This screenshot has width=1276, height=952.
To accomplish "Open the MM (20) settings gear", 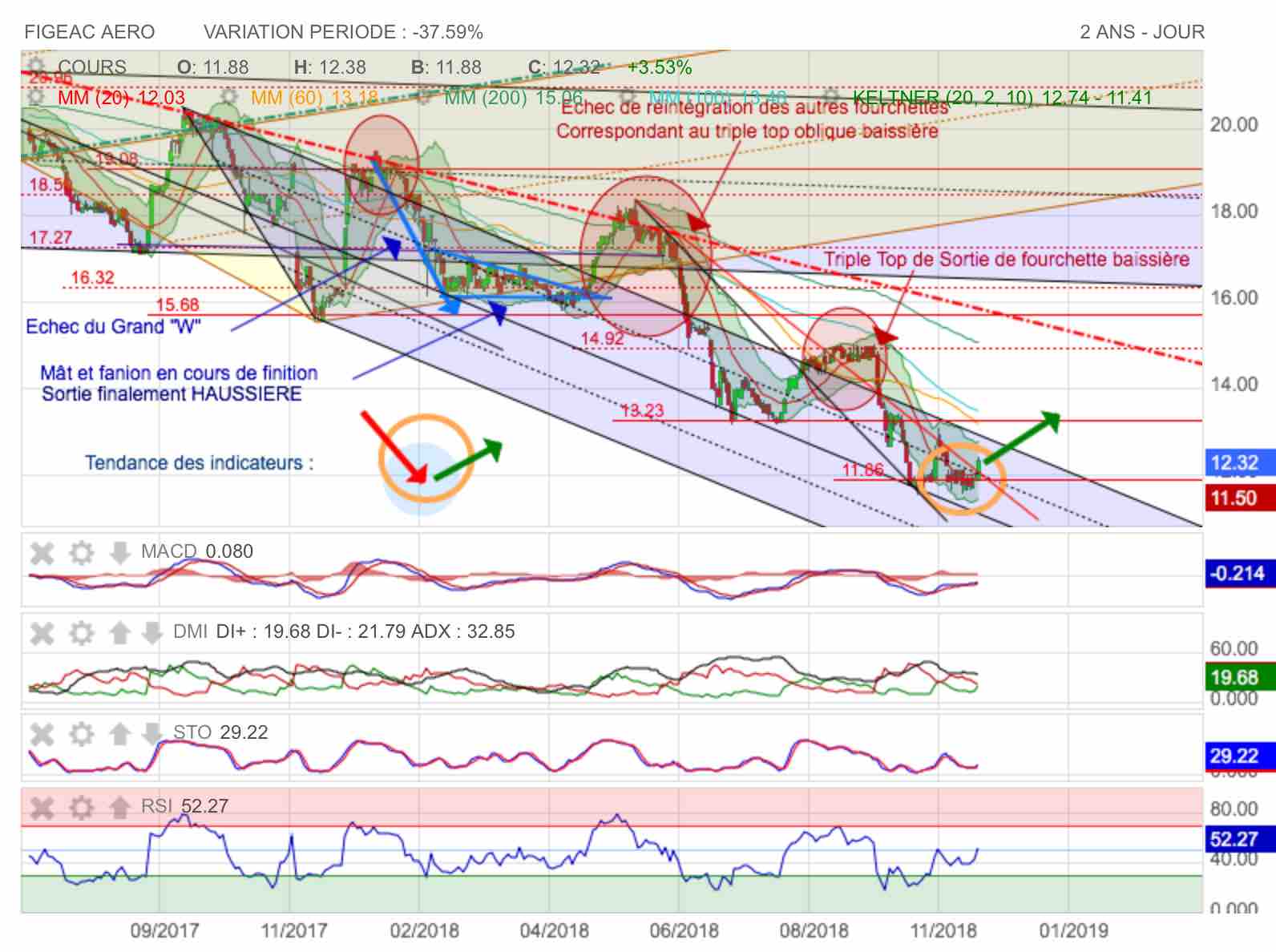I will coord(36,97).
